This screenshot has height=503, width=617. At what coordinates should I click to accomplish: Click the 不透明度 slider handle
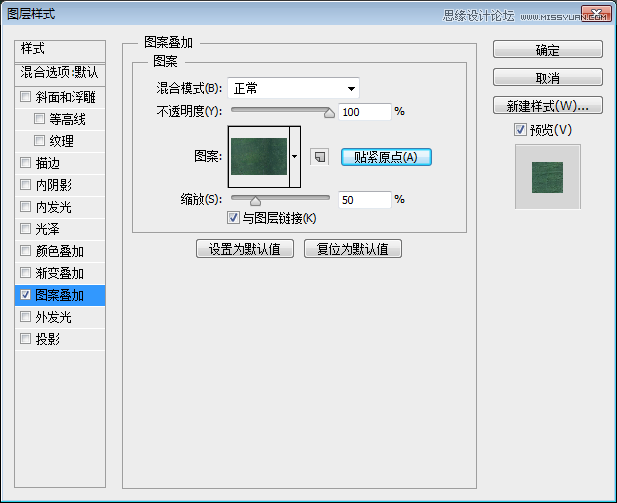(329, 113)
